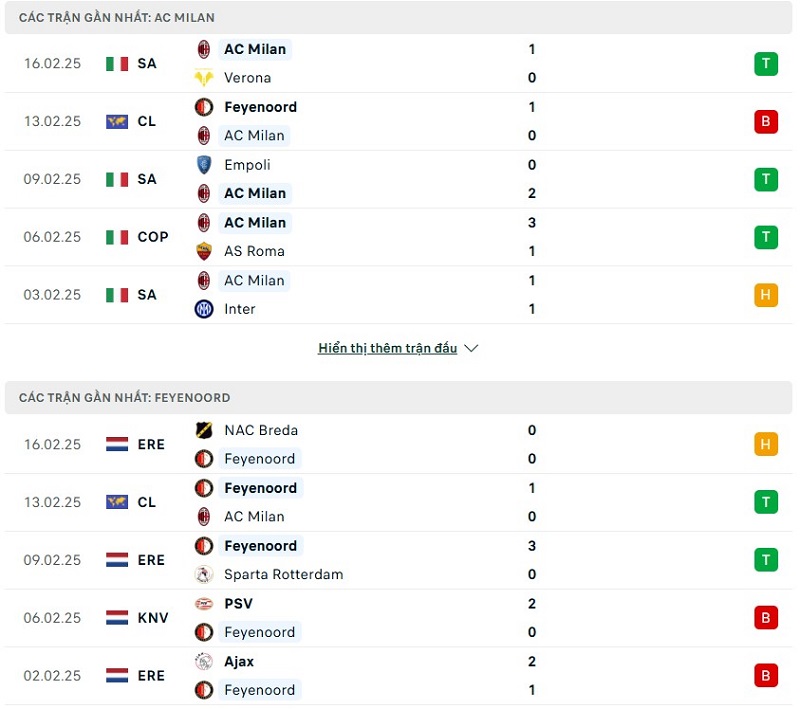This screenshot has height=709, width=800.
Task: Select the 'Các trận gần nhất: Feyenoord' header
Action: click(125, 397)
